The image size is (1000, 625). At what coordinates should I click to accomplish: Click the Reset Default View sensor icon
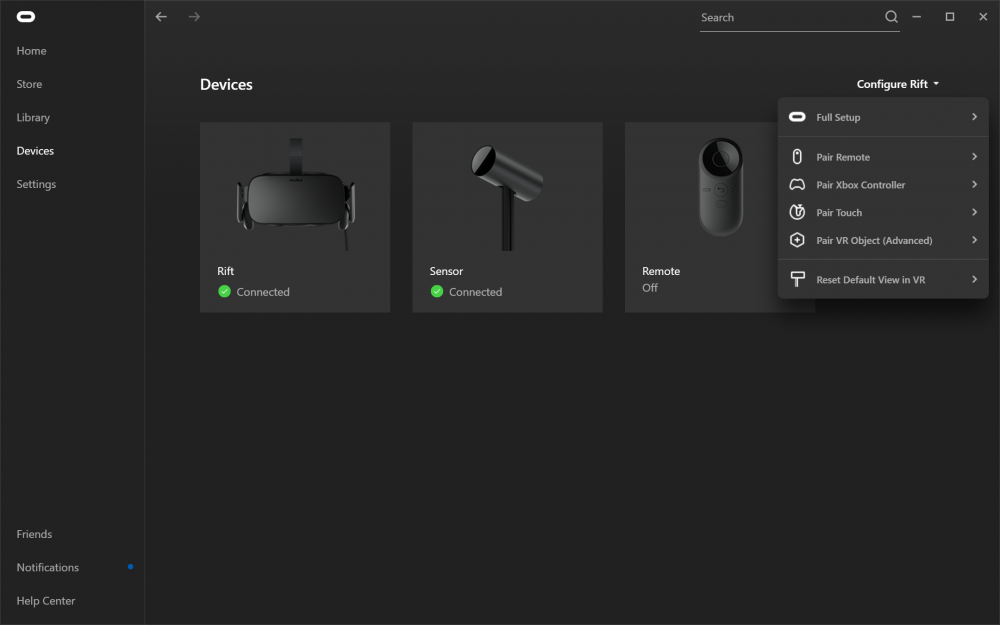[797, 279]
